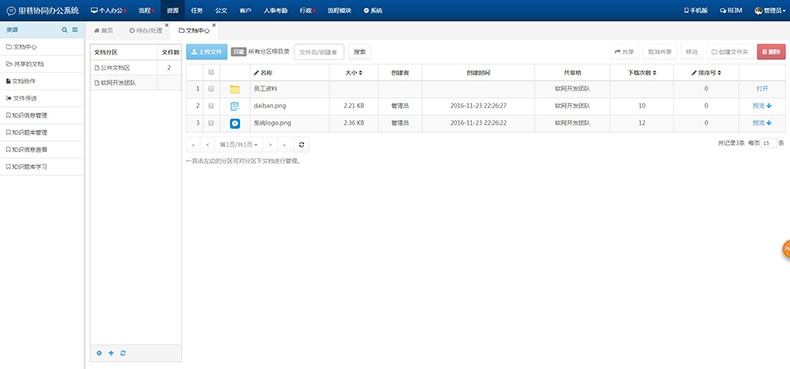Open 知识信息查看 in the sidebar
The image size is (790, 369).
pyautogui.click(x=42, y=150)
